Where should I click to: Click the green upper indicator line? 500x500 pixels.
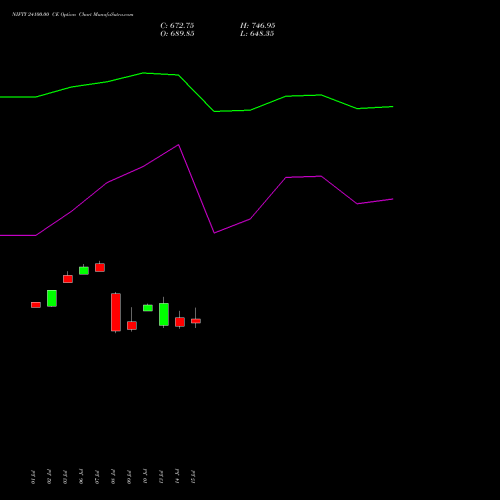pyautogui.click(x=197, y=93)
